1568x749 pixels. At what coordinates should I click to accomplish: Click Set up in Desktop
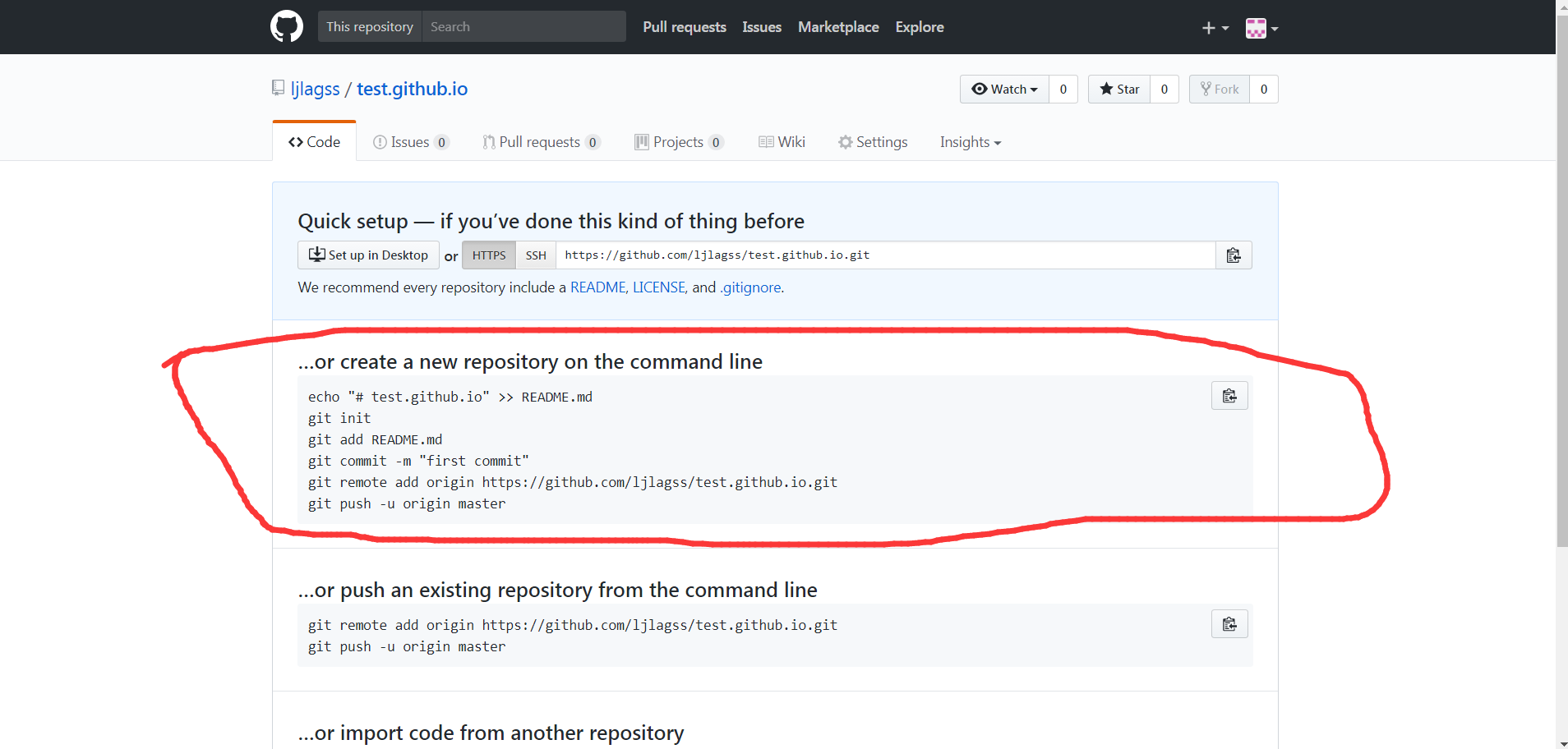tap(368, 255)
